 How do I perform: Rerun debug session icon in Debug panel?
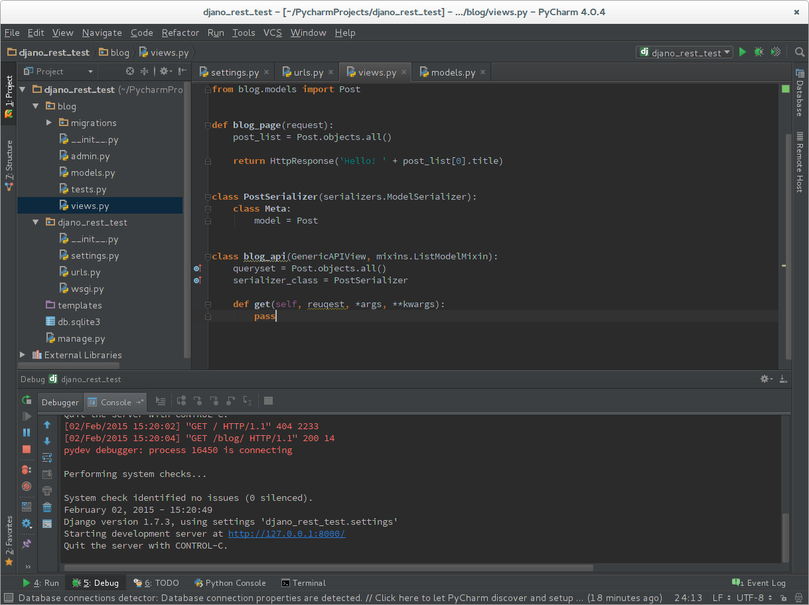(x=27, y=400)
